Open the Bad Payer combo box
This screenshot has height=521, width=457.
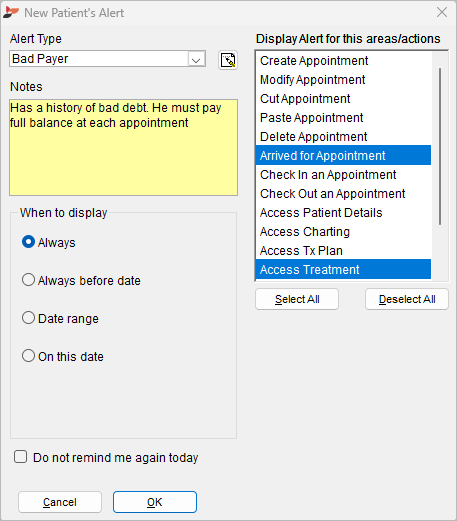[107, 59]
